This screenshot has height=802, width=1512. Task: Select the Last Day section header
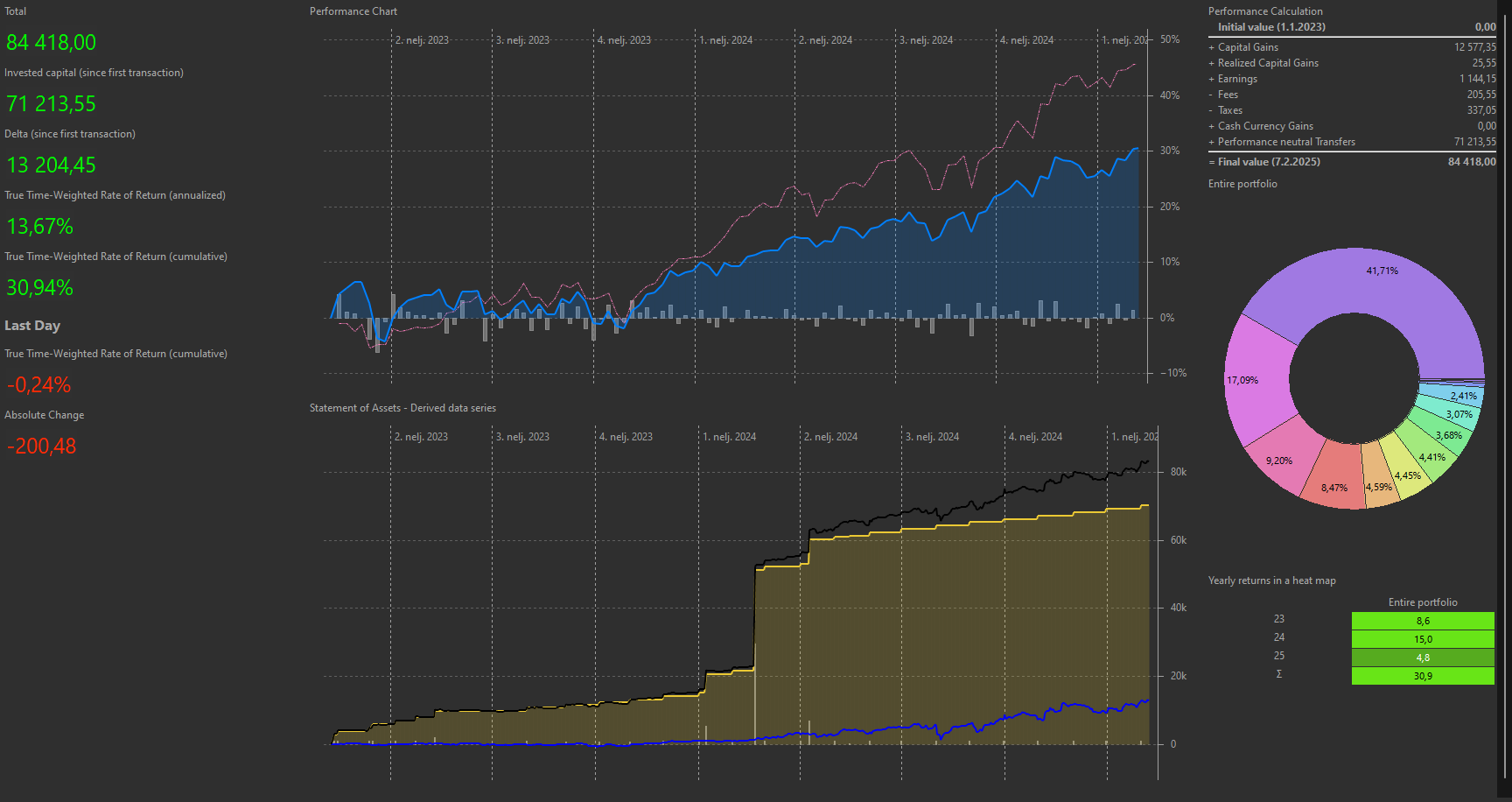click(x=32, y=325)
